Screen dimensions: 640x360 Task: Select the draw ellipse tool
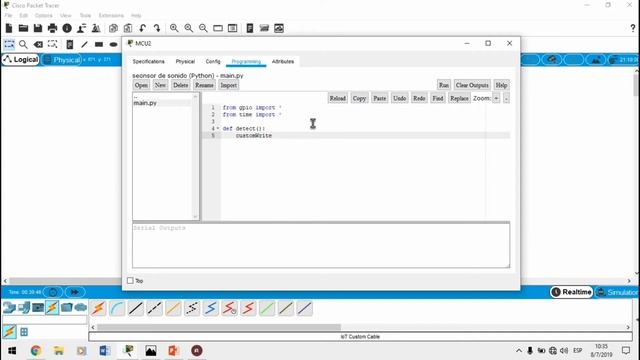point(113,44)
